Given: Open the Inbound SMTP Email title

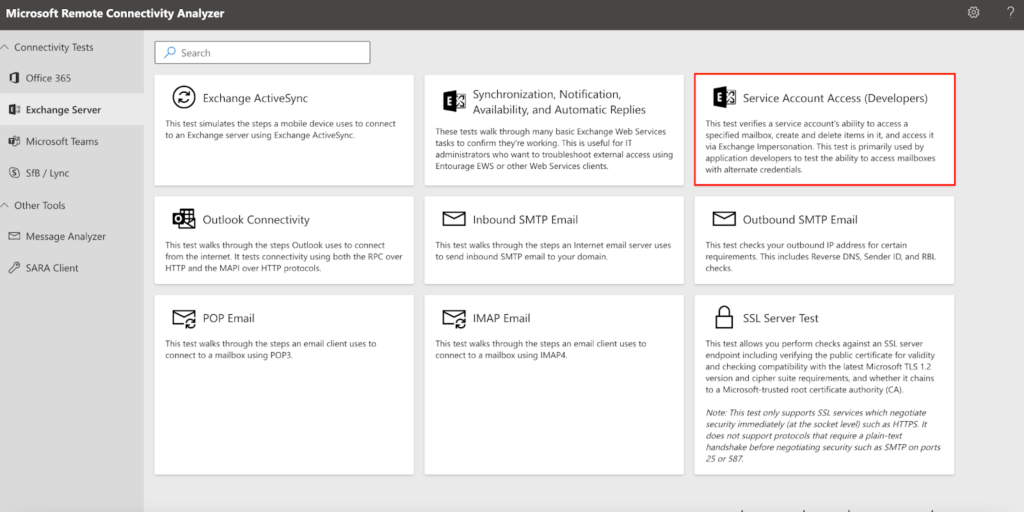Looking at the screenshot, I should 525,219.
